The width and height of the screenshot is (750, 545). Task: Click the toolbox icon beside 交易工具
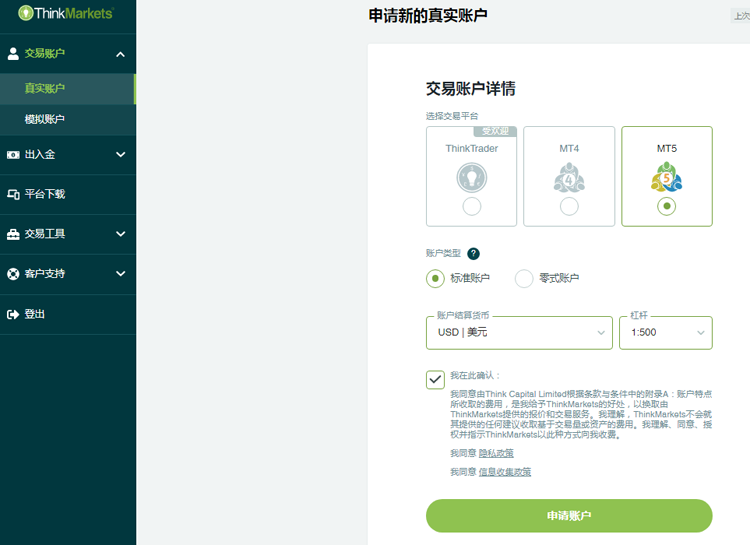(13, 234)
